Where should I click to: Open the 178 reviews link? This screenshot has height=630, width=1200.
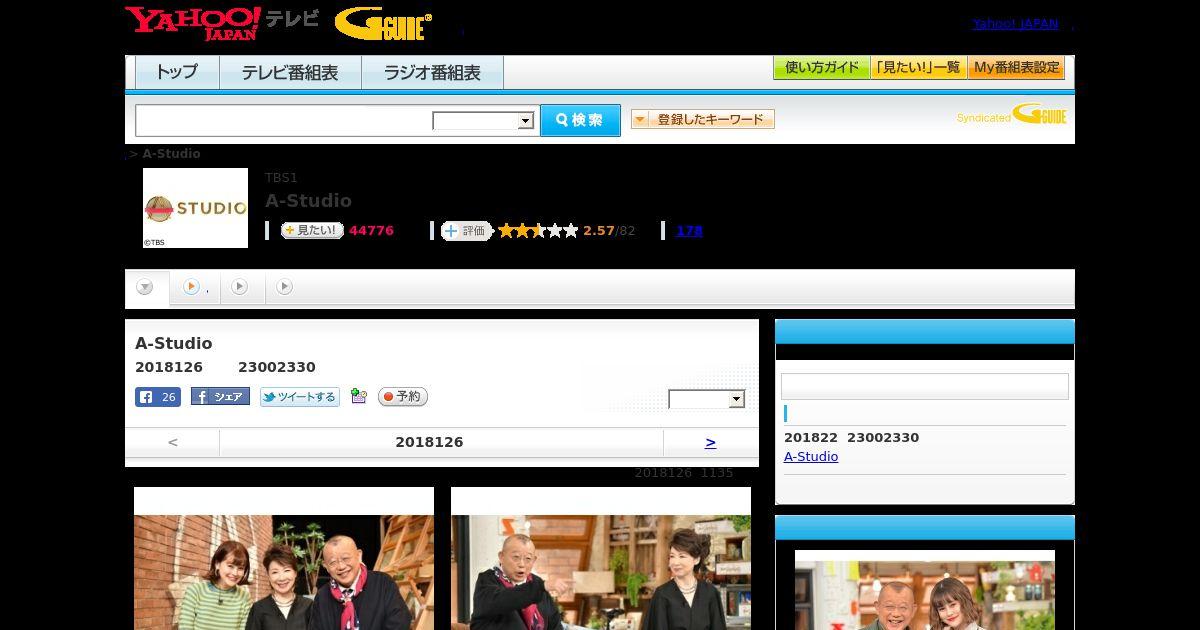click(x=689, y=231)
